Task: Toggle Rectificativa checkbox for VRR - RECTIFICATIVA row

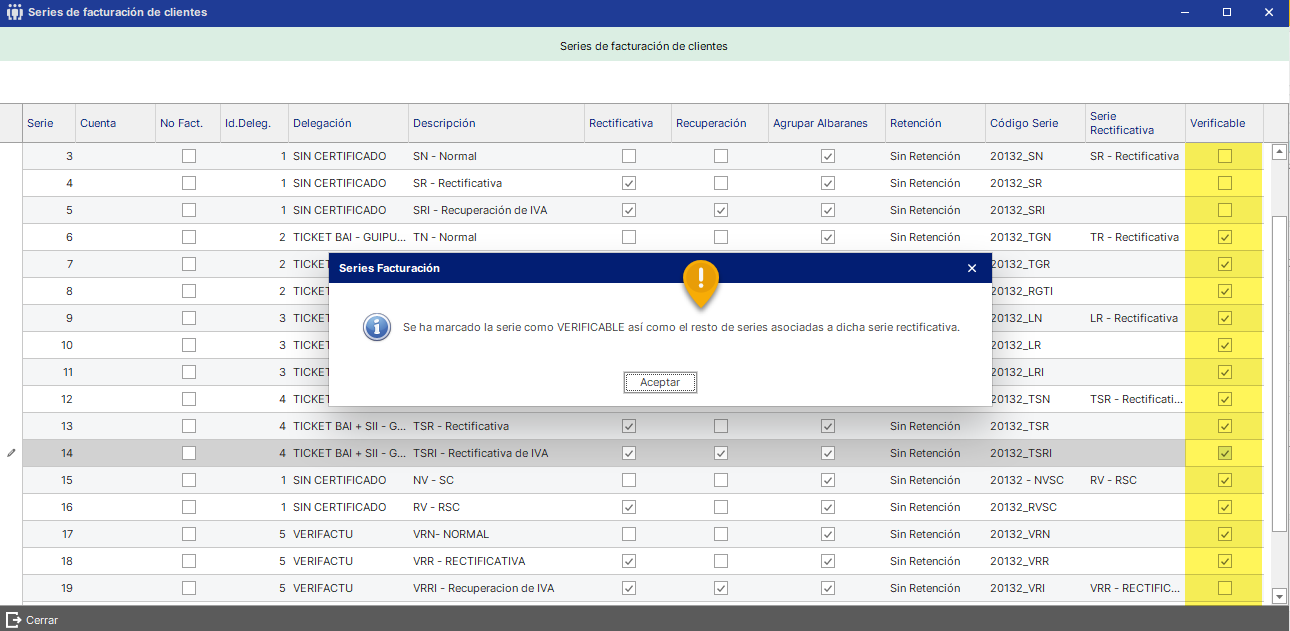Action: (628, 561)
